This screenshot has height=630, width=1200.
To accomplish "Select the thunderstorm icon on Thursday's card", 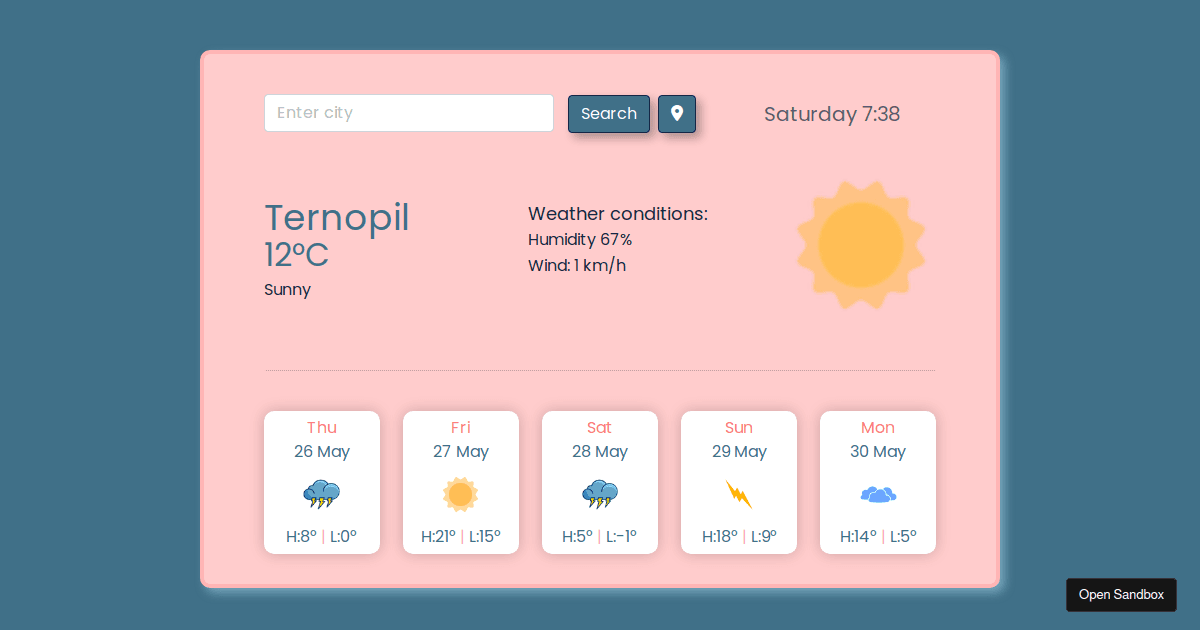I will click(x=322, y=492).
